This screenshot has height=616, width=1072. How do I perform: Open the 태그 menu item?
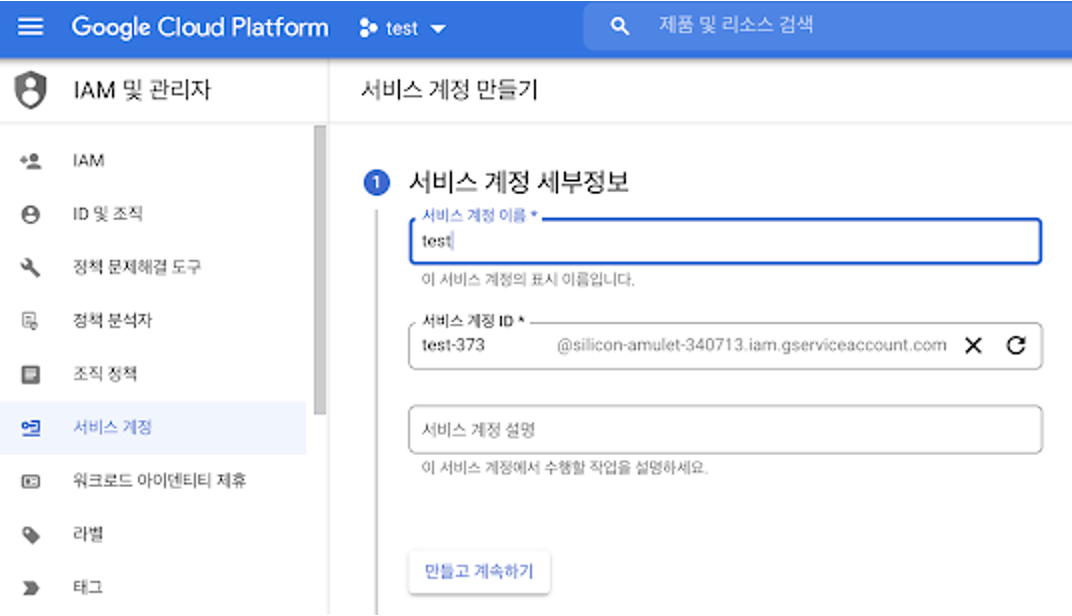[153, 588]
